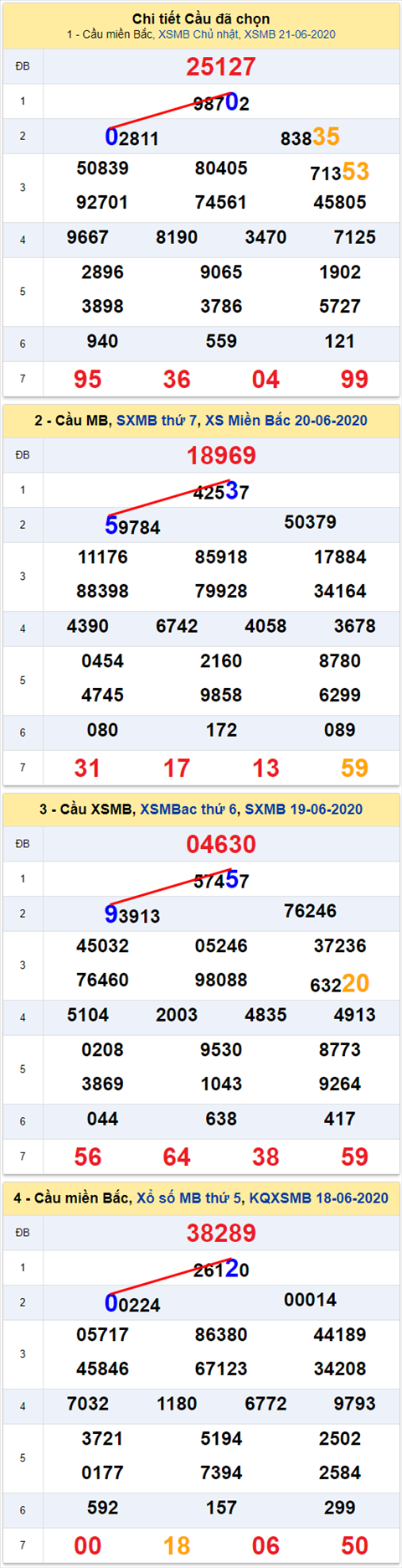
Task: Click special prize number 38289
Action: 221,1234
